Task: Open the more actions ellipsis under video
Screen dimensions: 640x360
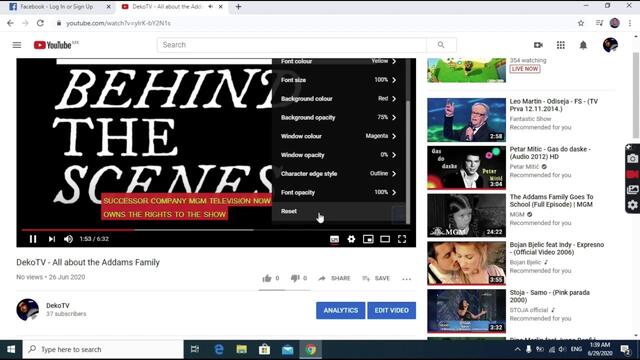Action: [407, 279]
